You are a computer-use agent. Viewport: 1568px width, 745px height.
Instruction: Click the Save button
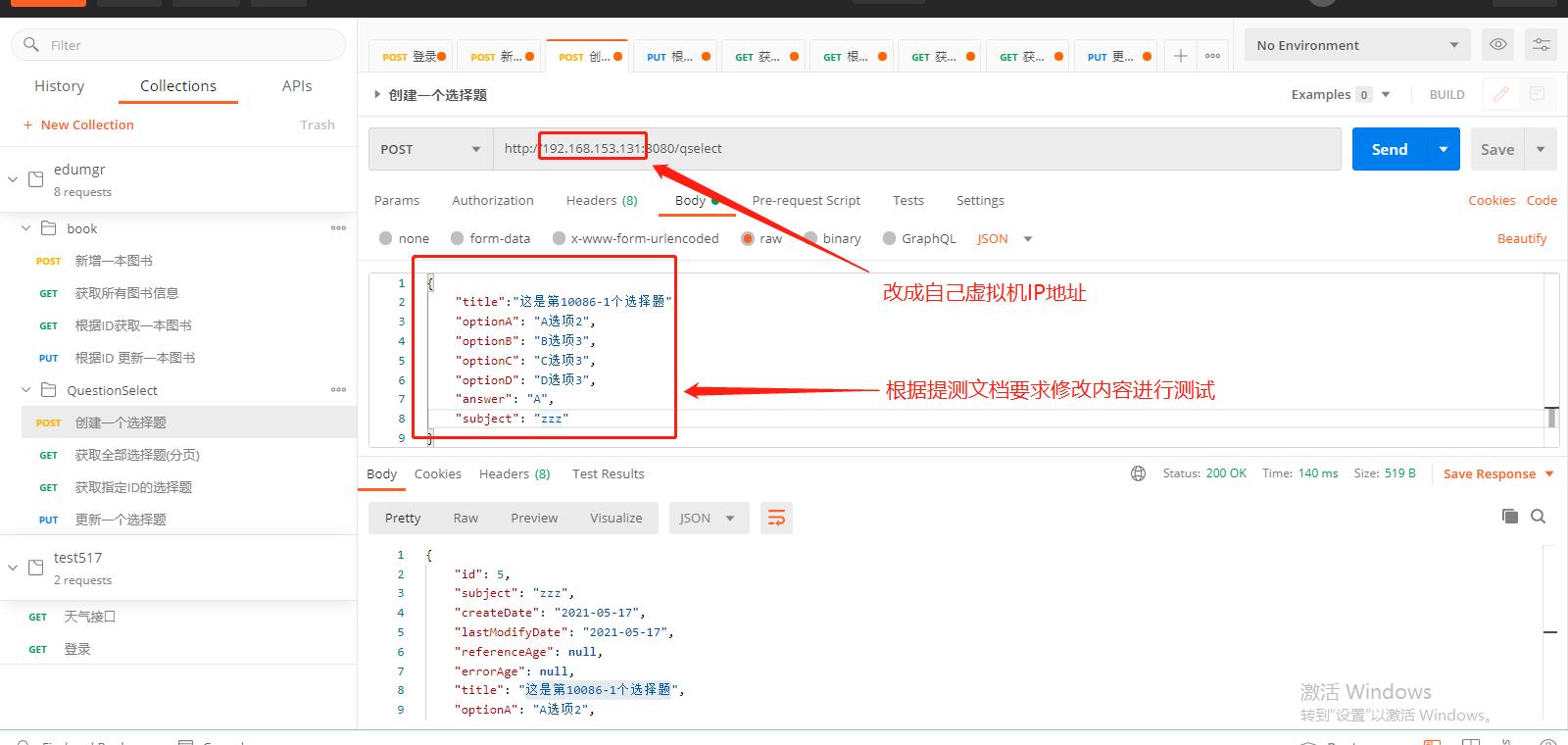[1497, 149]
